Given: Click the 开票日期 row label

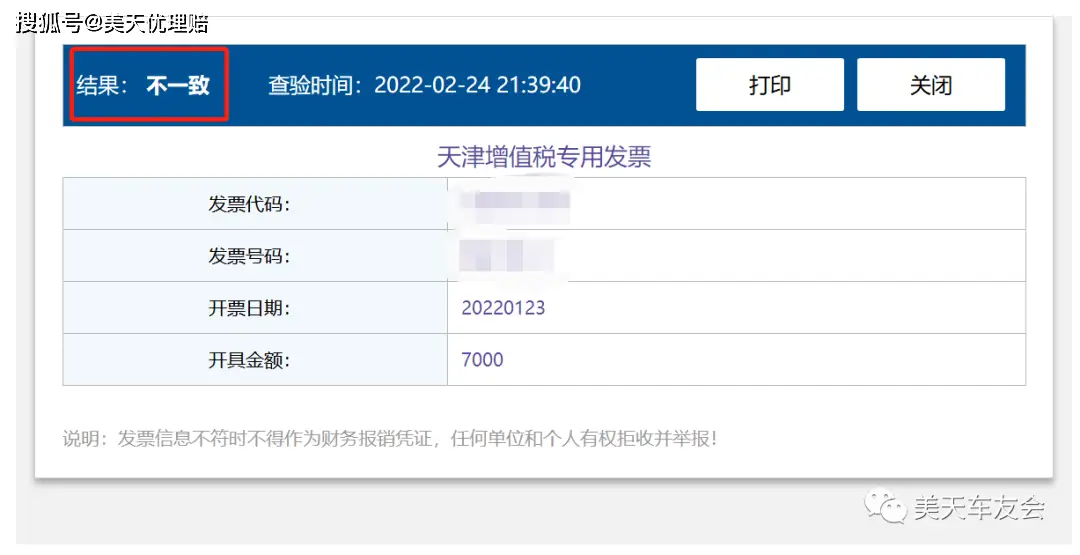Looking at the screenshot, I should 249,308.
